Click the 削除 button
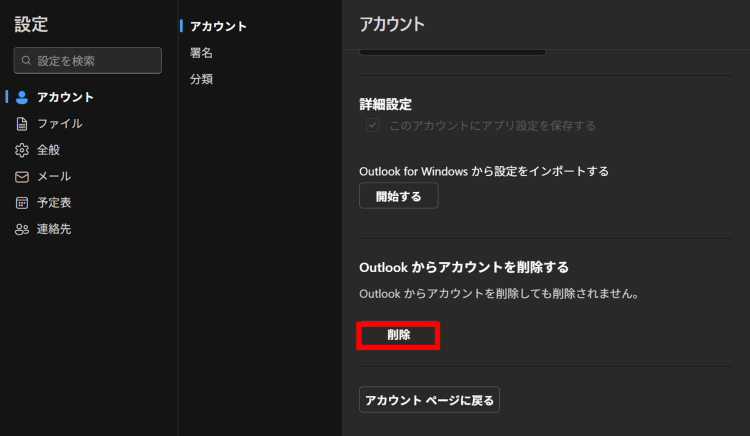The width and height of the screenshot is (750, 436). click(x=398, y=335)
